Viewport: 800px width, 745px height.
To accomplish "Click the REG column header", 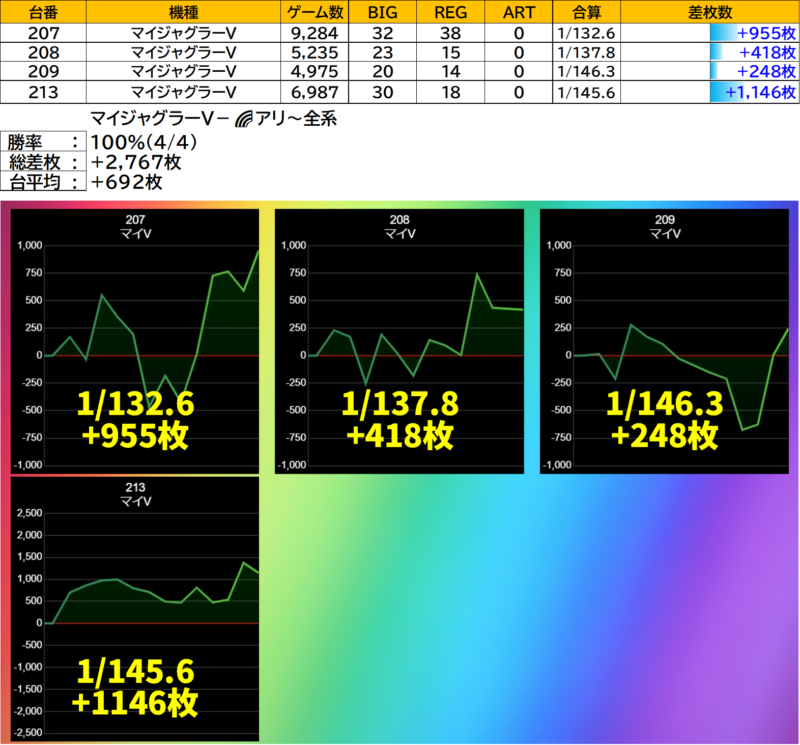I will click(451, 12).
